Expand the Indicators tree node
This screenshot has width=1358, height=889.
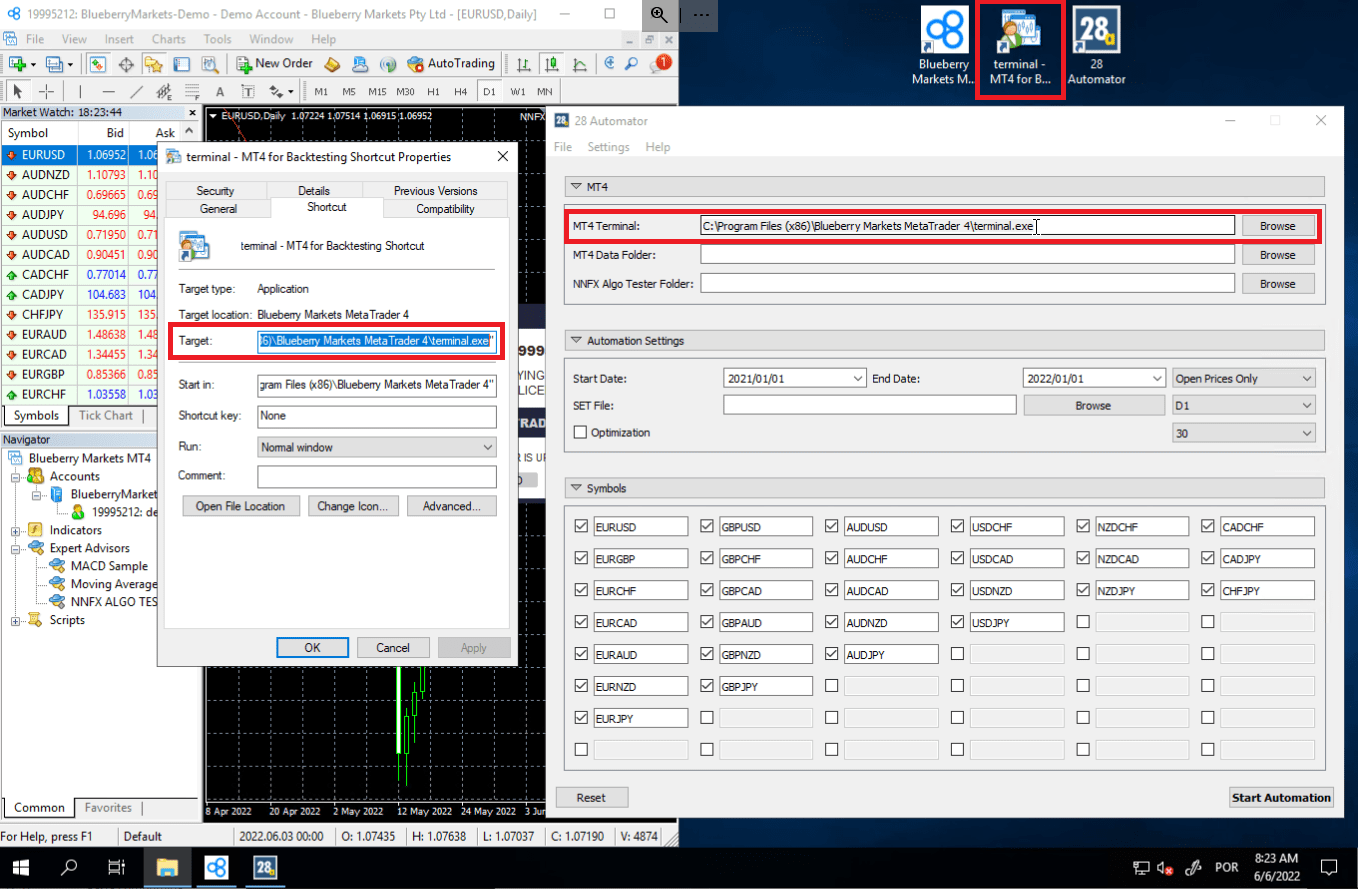click(x=15, y=530)
